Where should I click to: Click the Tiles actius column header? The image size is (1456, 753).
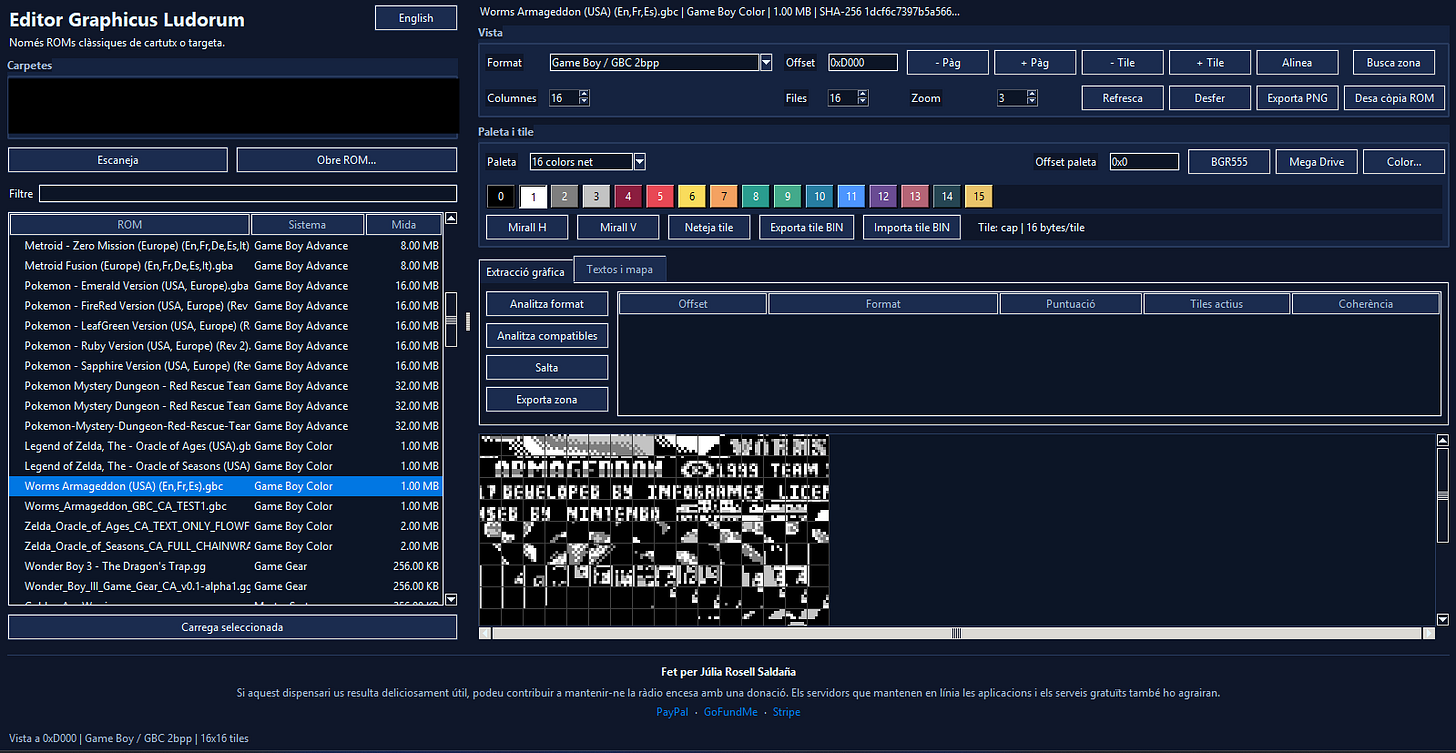(x=1217, y=304)
